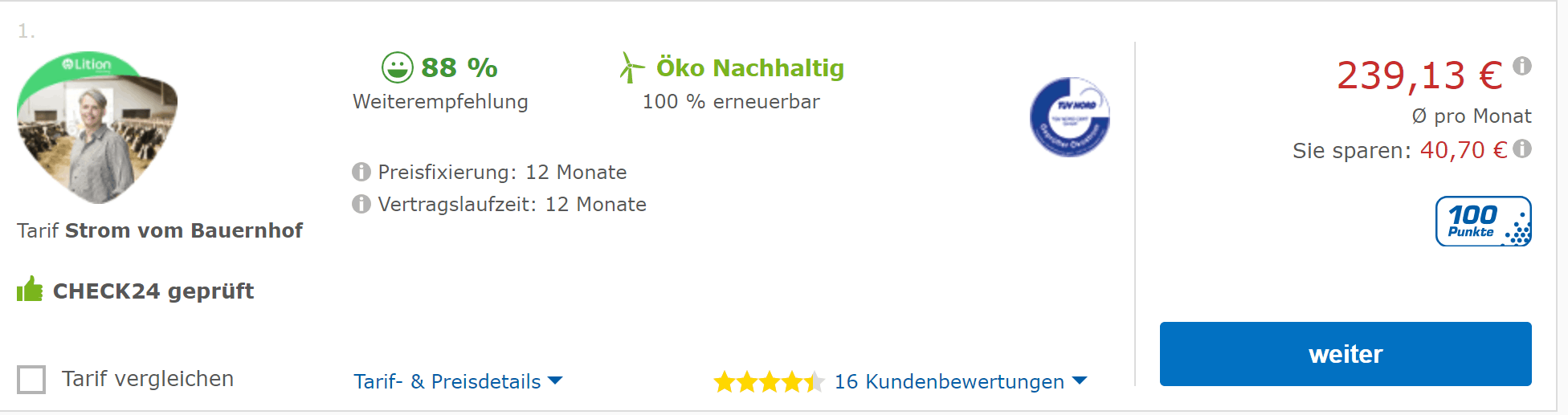The width and height of the screenshot is (1568, 415).
Task: Click the green smiley recommendation icon
Action: coord(397,68)
